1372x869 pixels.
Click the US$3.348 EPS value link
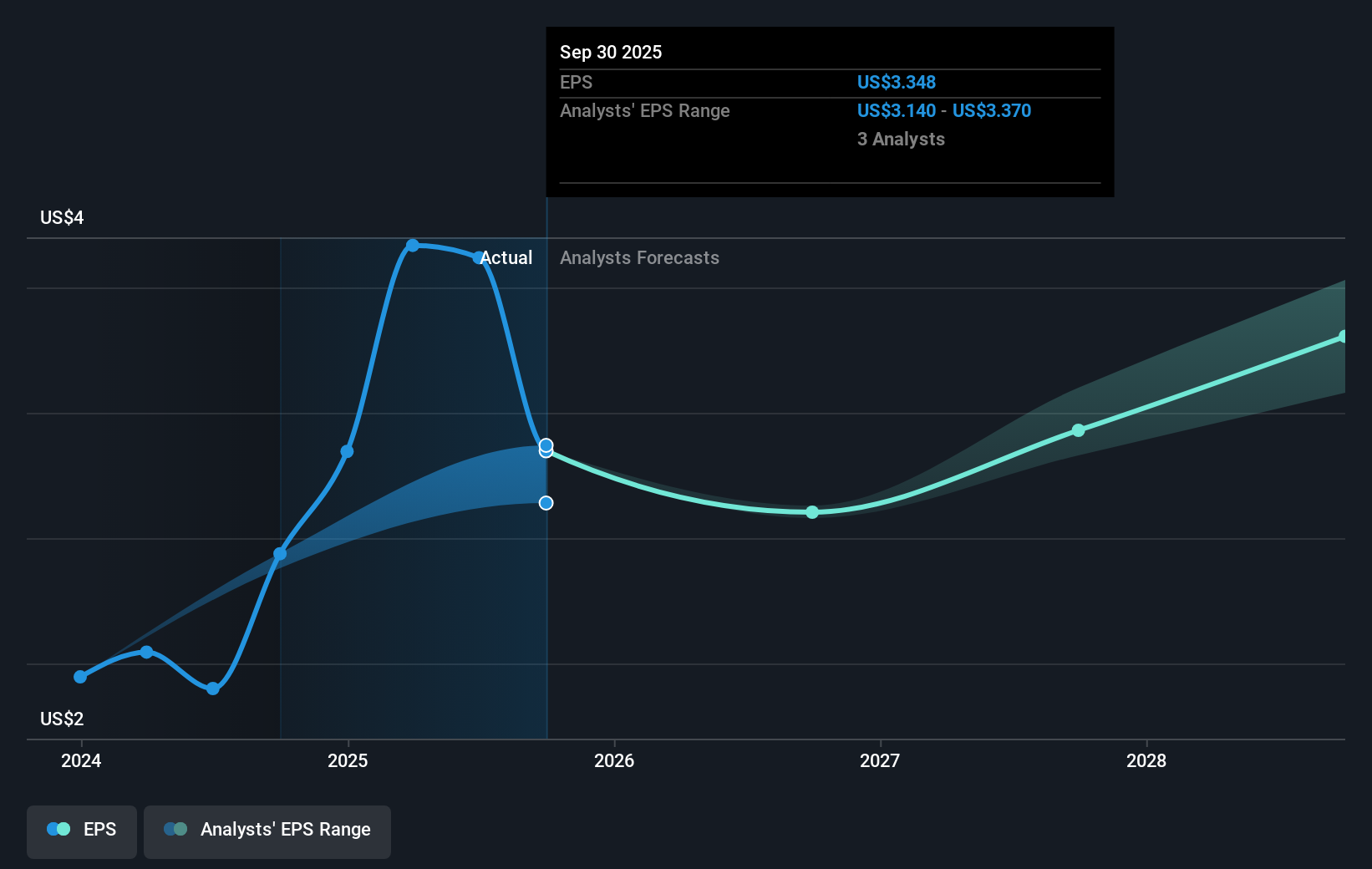click(x=897, y=82)
